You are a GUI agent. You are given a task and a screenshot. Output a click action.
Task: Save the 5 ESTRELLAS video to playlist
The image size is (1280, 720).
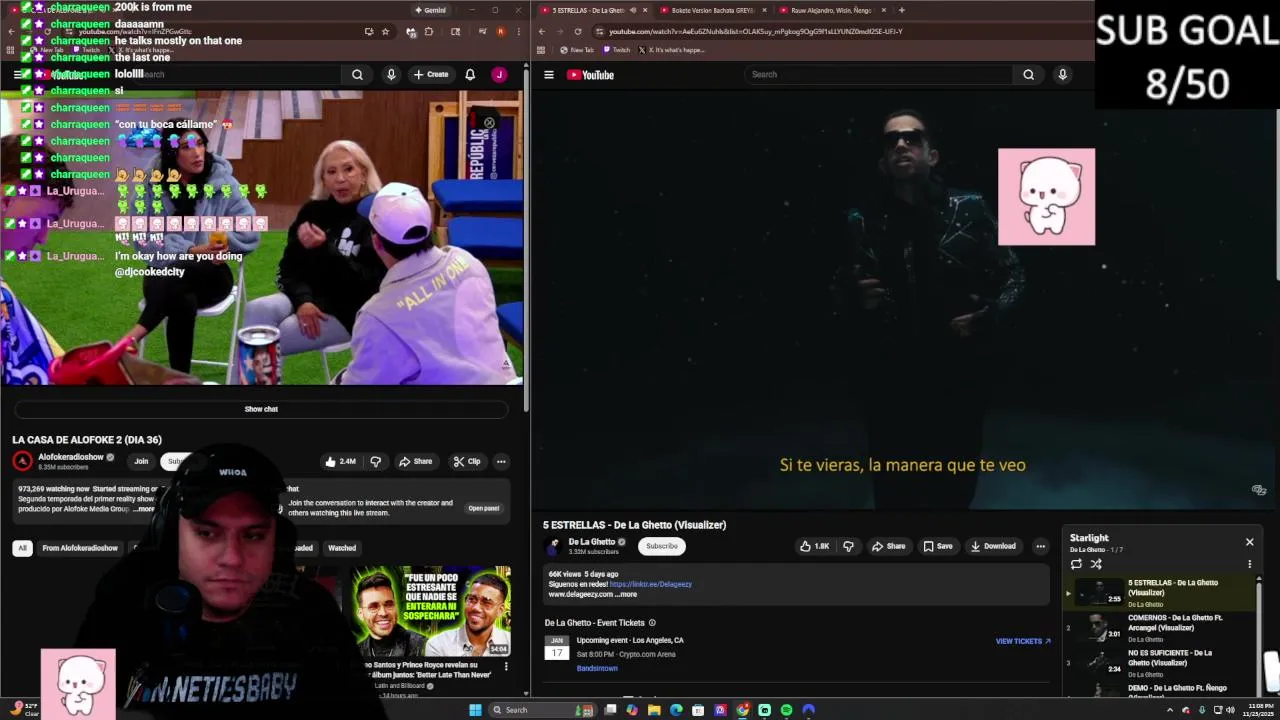(x=938, y=546)
